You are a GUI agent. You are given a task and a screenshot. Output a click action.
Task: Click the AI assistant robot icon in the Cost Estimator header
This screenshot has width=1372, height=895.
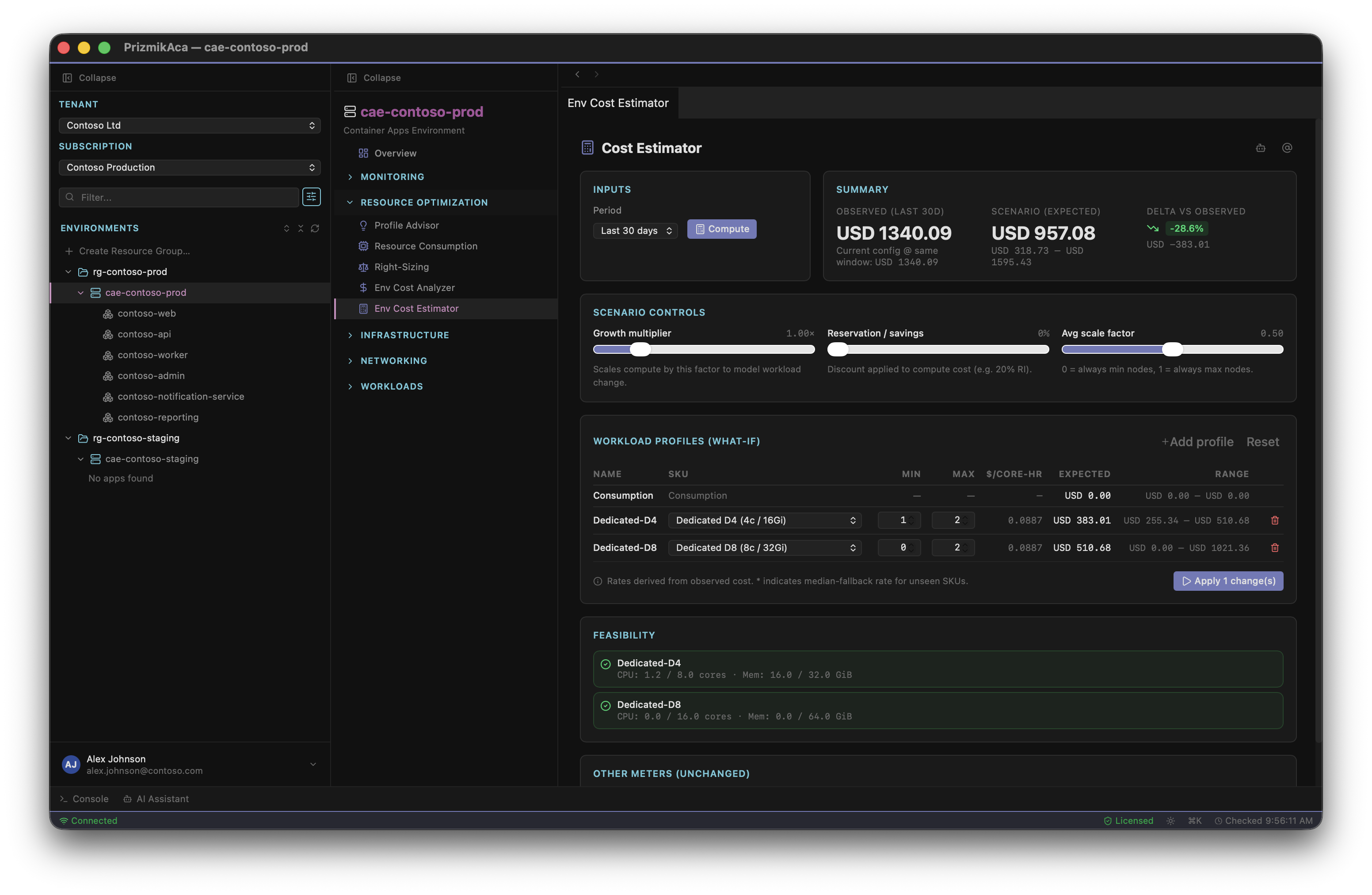(1261, 148)
